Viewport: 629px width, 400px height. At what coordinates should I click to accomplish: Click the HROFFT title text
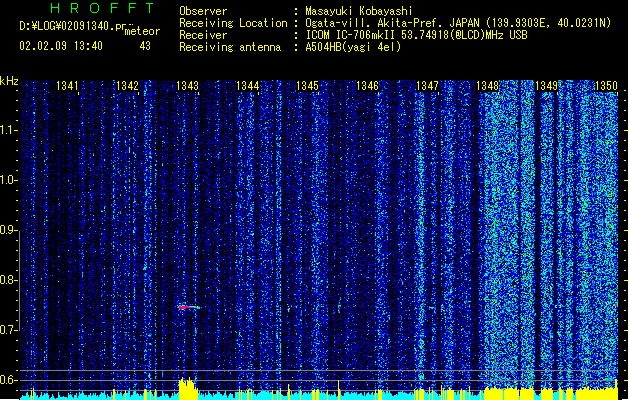tap(102, 8)
